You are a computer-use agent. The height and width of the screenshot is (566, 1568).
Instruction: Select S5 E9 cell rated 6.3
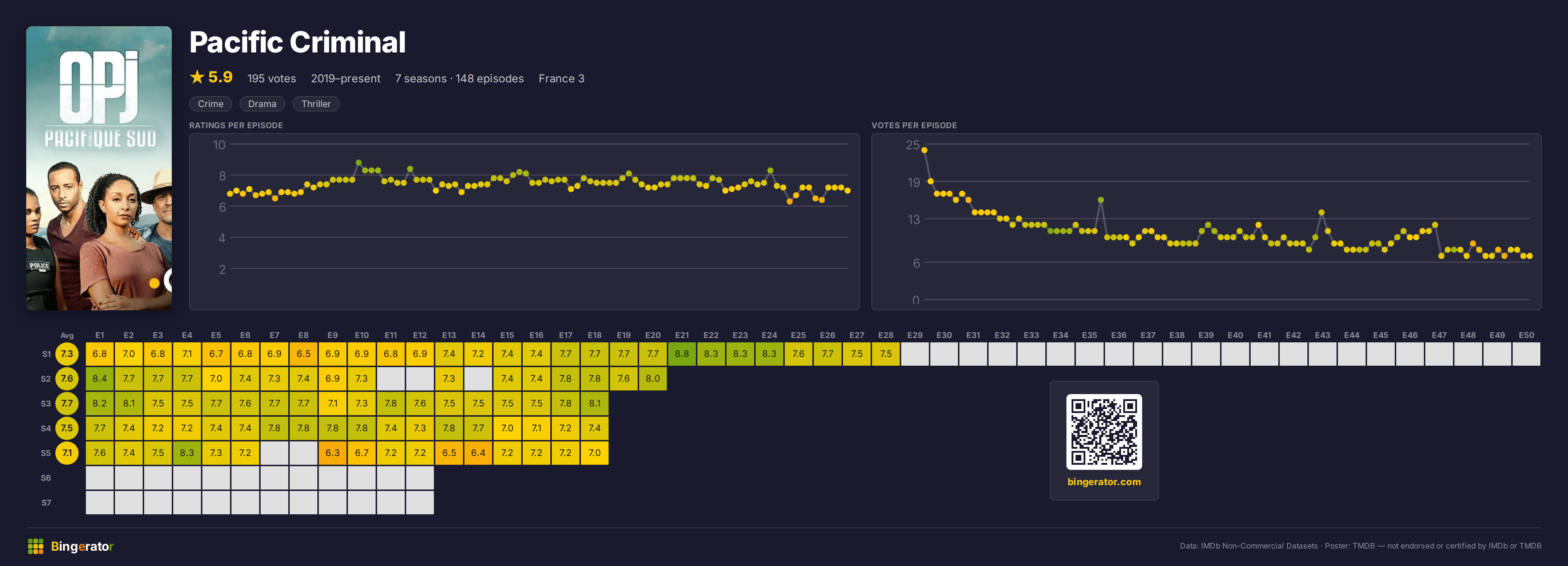[x=332, y=453]
